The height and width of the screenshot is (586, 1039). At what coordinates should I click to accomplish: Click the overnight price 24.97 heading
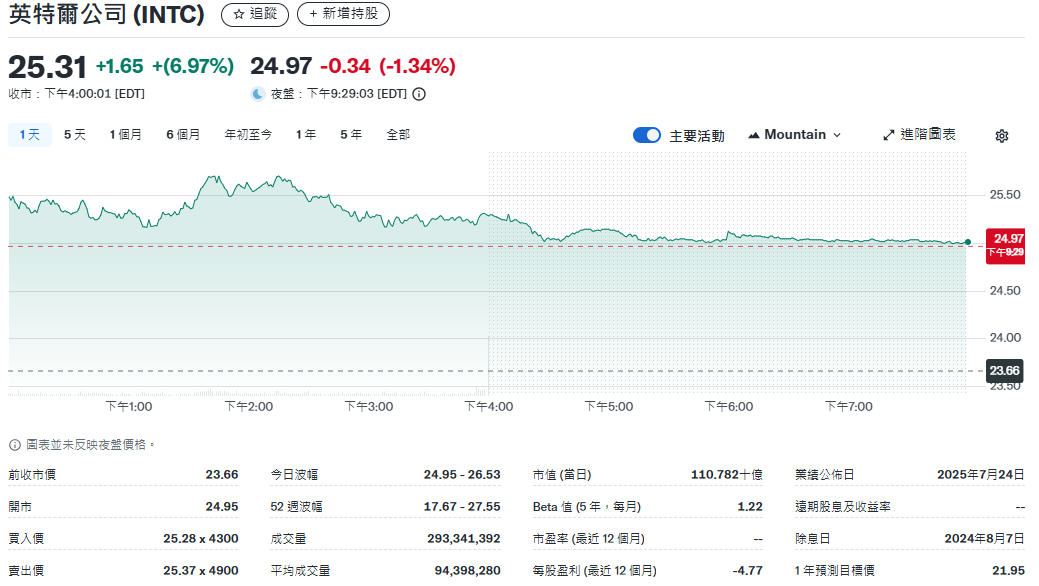click(x=281, y=66)
